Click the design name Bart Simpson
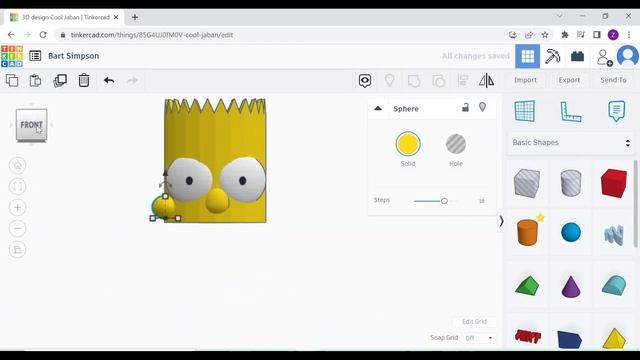 click(x=73, y=56)
